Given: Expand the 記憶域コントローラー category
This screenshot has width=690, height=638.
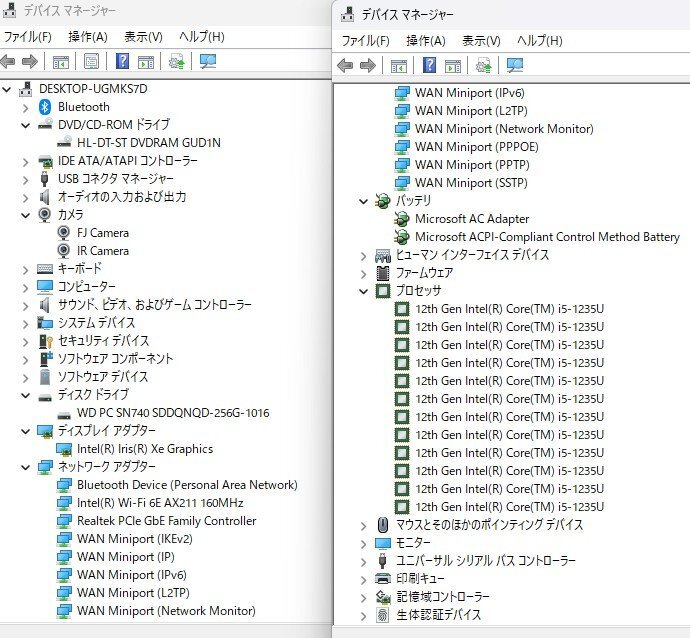Looking at the screenshot, I should (363, 598).
